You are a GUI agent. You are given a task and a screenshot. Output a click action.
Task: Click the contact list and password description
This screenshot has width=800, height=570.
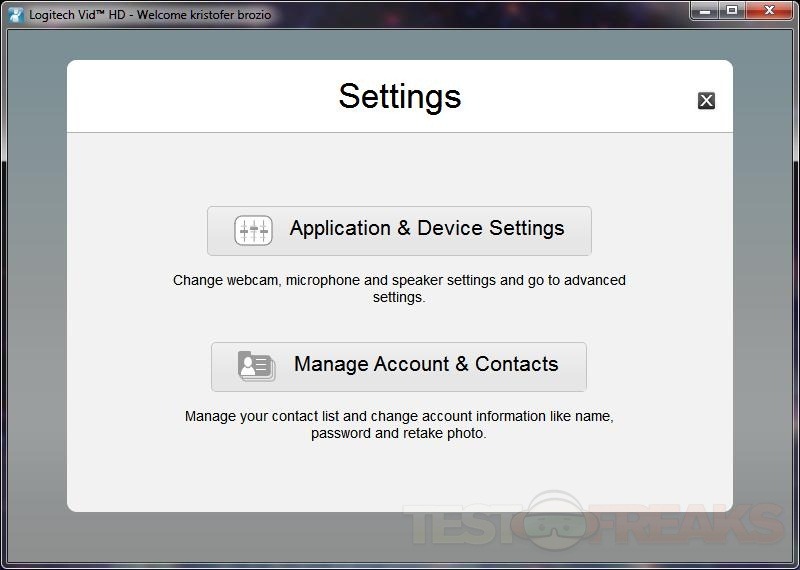(x=399, y=424)
